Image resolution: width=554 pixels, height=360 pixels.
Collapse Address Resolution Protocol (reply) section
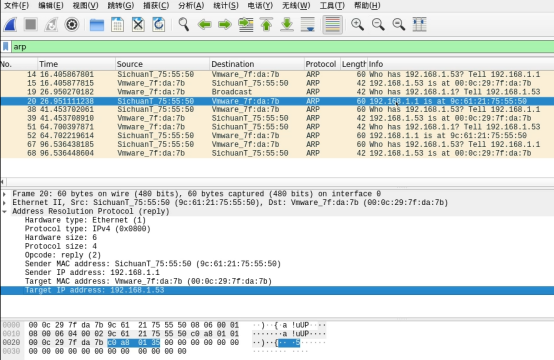(x=4, y=212)
